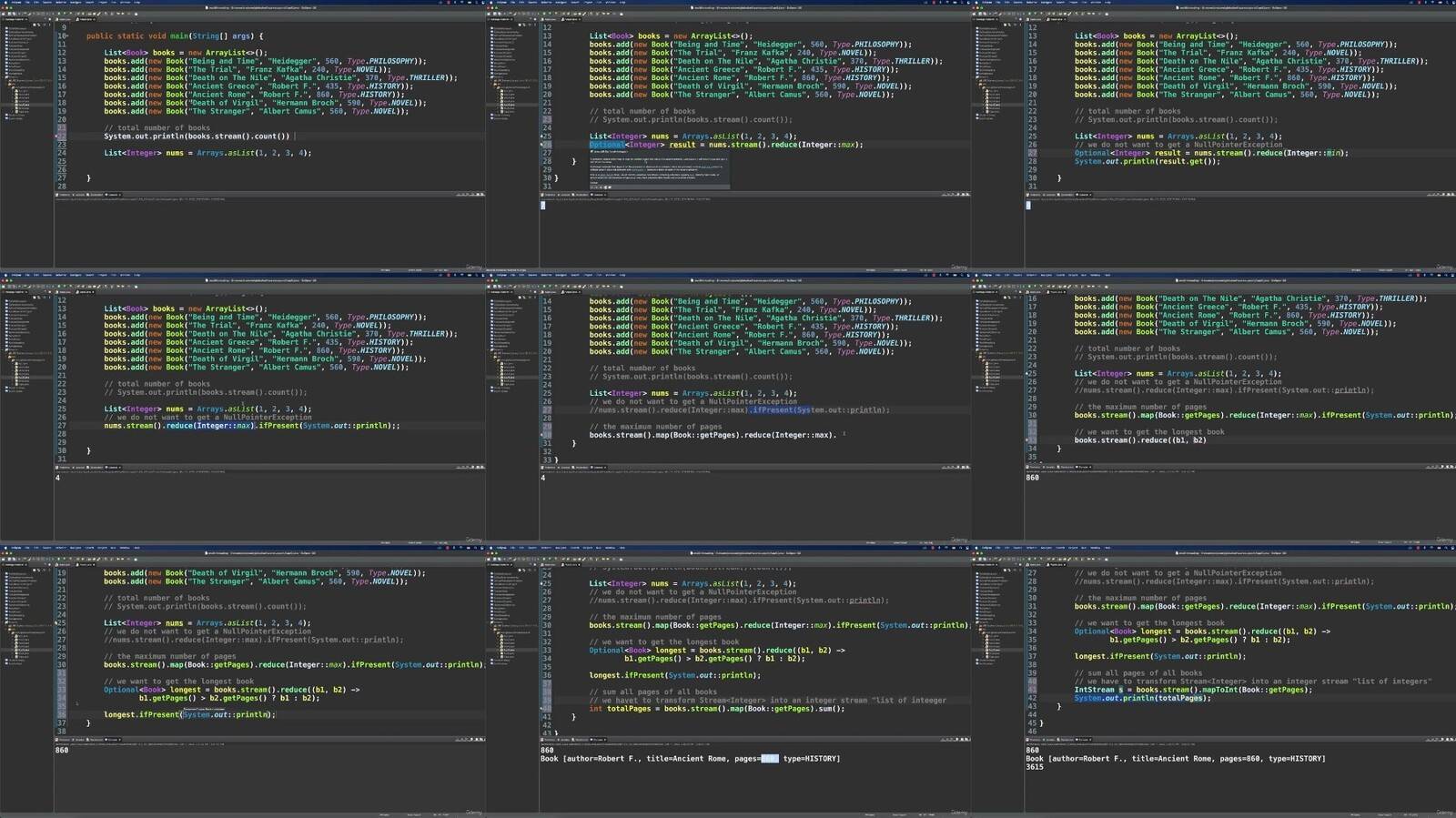This screenshot has height=818, width=1456.
Task: Click the console output value '3615'
Action: tap(1035, 767)
